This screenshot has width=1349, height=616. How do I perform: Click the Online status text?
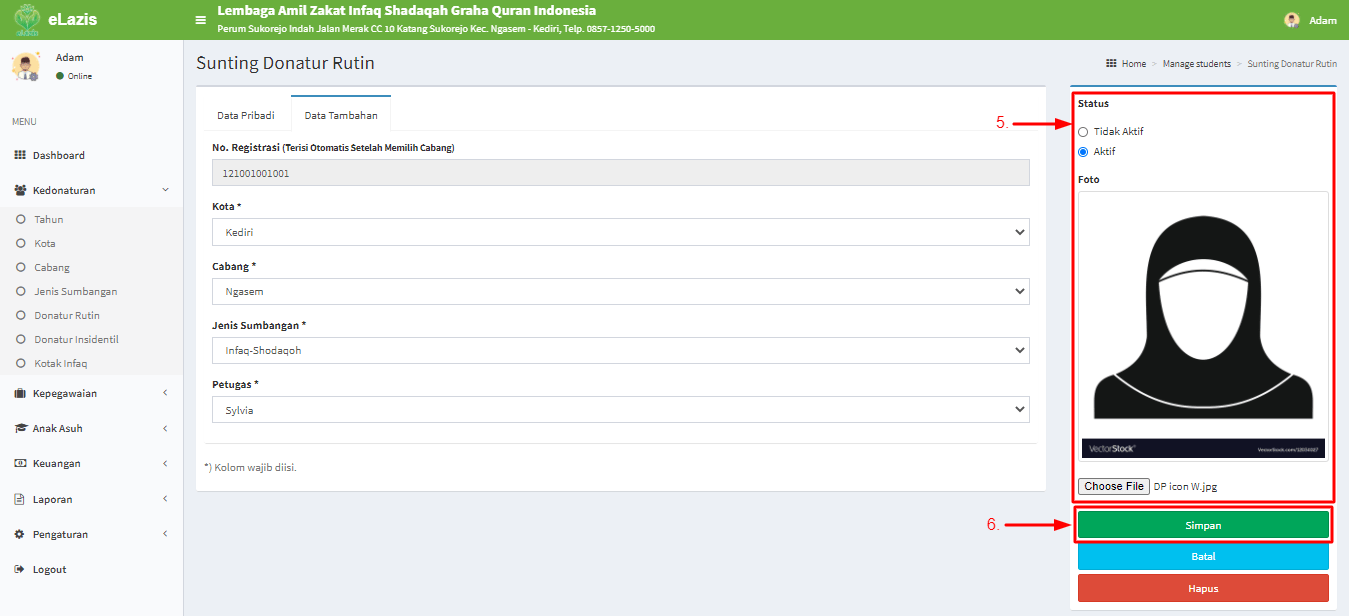tap(80, 76)
